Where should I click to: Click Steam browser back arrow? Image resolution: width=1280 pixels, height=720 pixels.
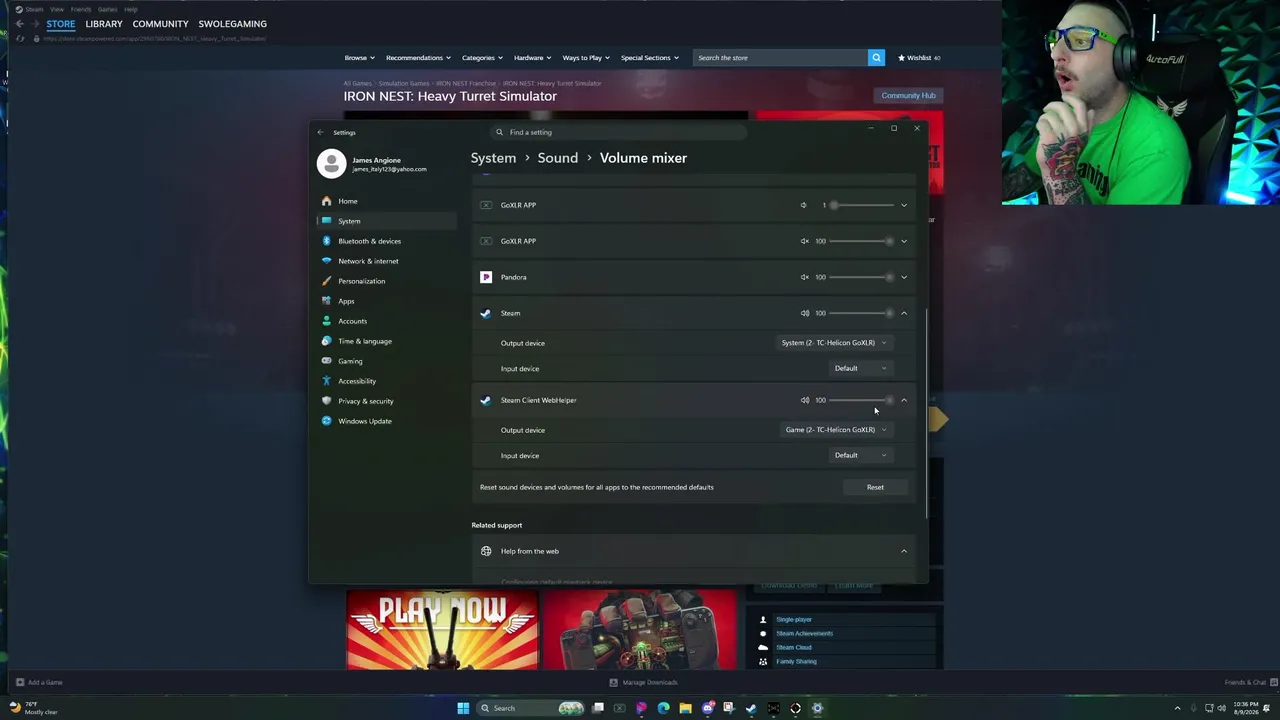(19, 24)
